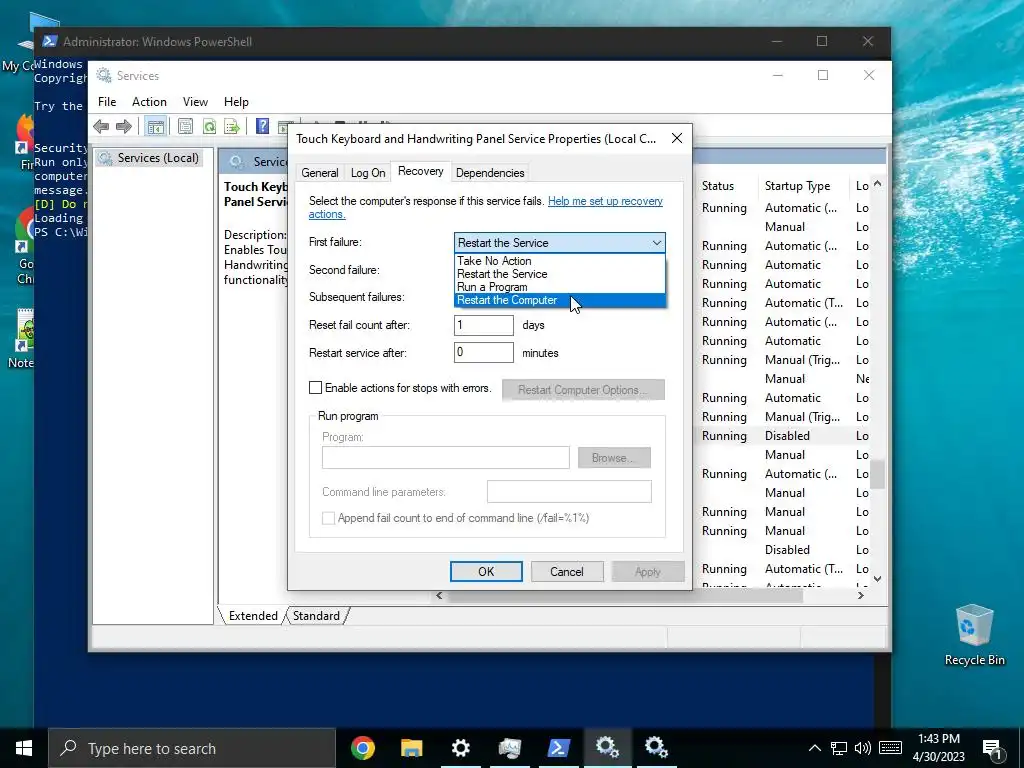Toggle the Show/Hide Console Tree toolbar icon
This screenshot has height=768, width=1024.
155,126
